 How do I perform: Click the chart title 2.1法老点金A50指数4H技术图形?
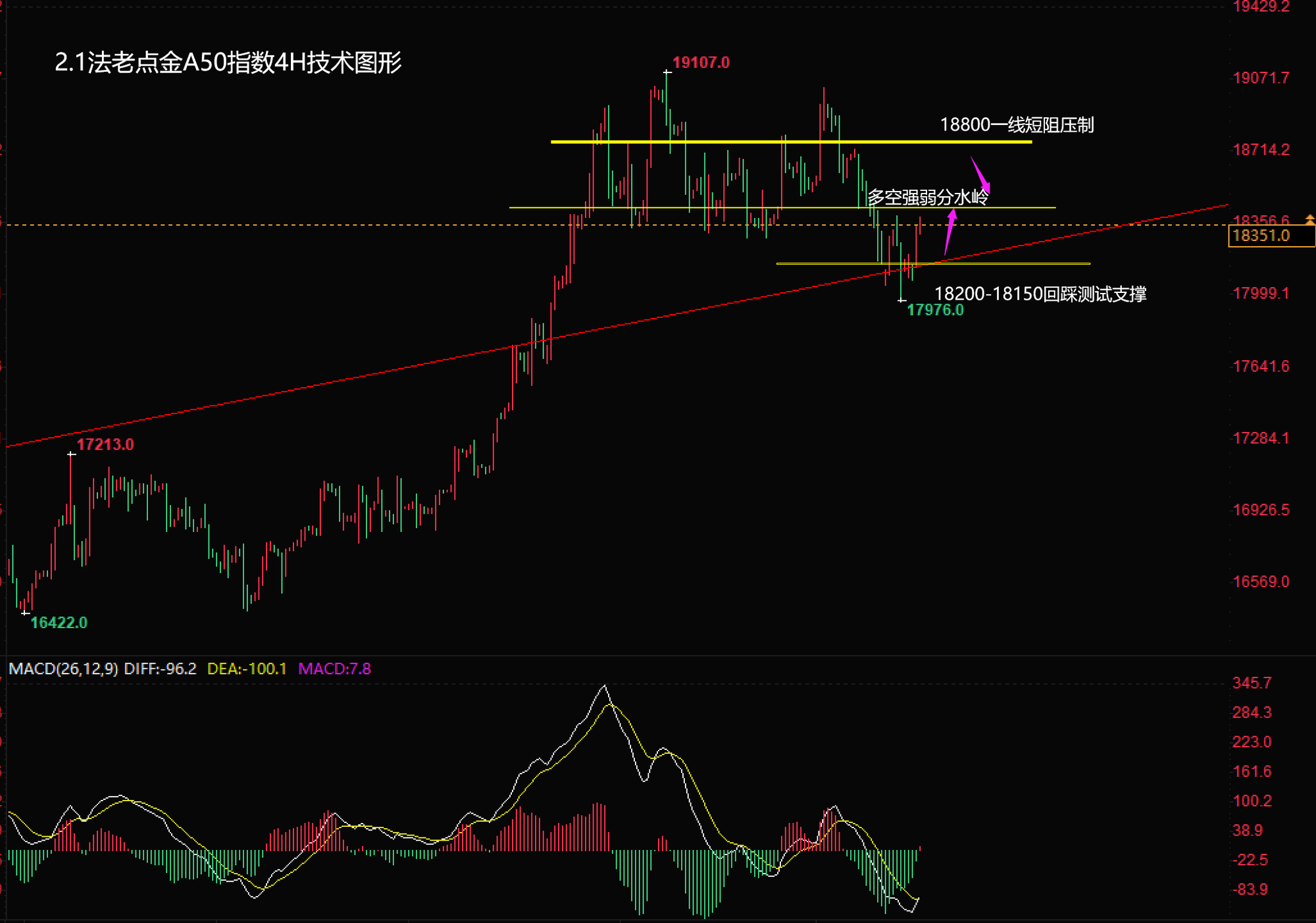pyautogui.click(x=228, y=63)
